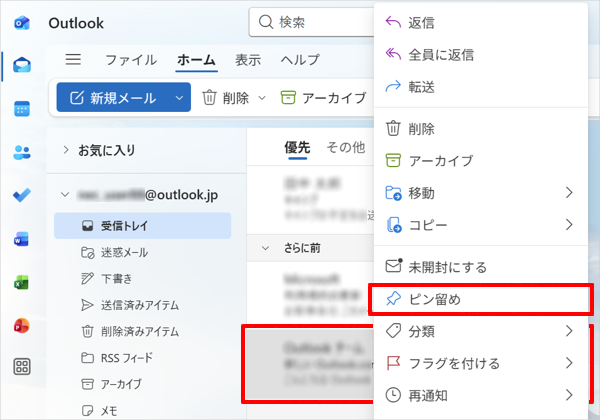Choose 全員に返信 in the context menu
This screenshot has height=420, width=600.
click(481, 55)
